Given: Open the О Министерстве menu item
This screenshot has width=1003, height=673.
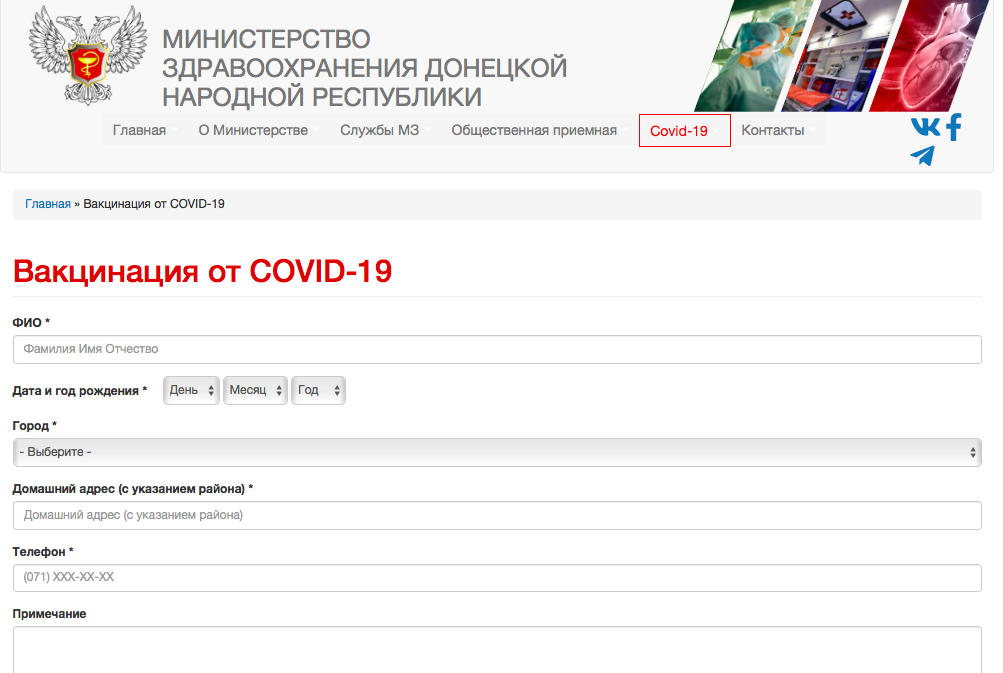Looking at the screenshot, I should [253, 131].
